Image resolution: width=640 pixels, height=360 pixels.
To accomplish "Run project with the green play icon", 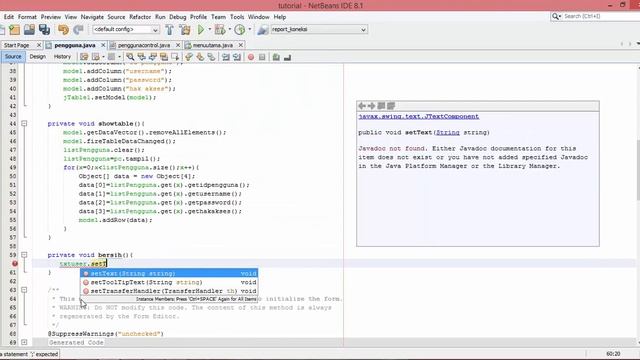I will tap(201, 29).
